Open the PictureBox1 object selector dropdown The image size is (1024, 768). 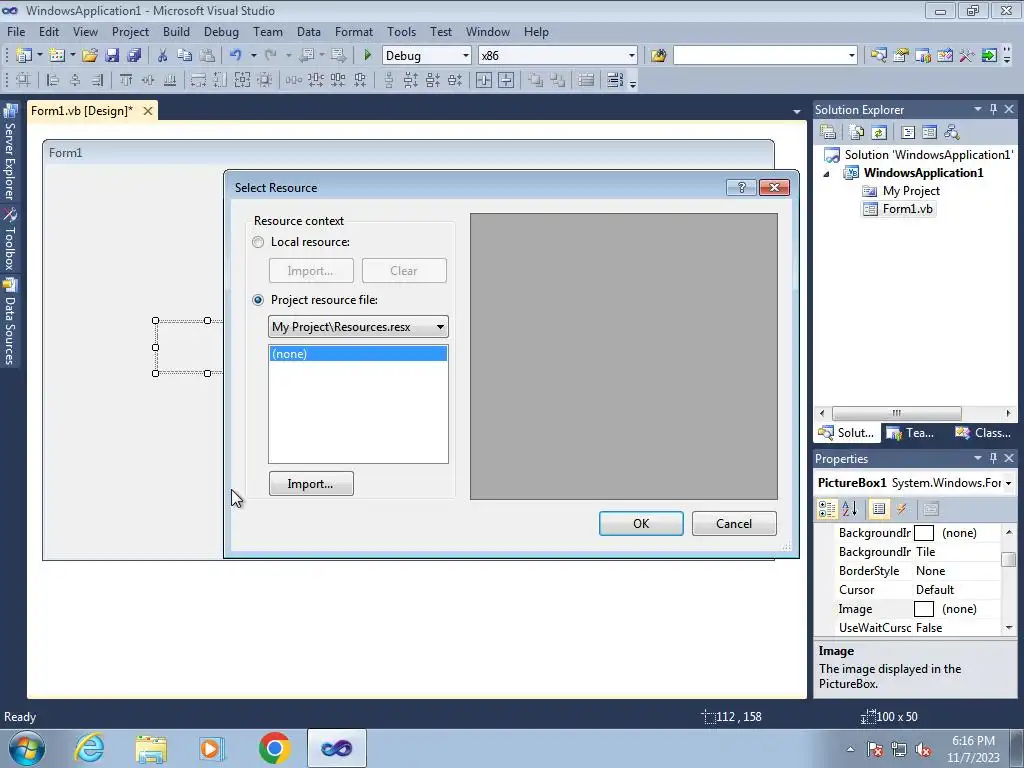[1008, 483]
